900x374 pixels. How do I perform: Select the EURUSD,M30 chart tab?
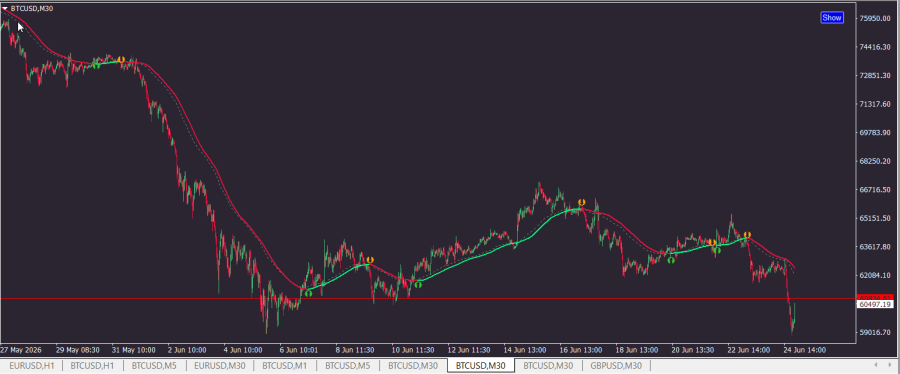coord(220,365)
